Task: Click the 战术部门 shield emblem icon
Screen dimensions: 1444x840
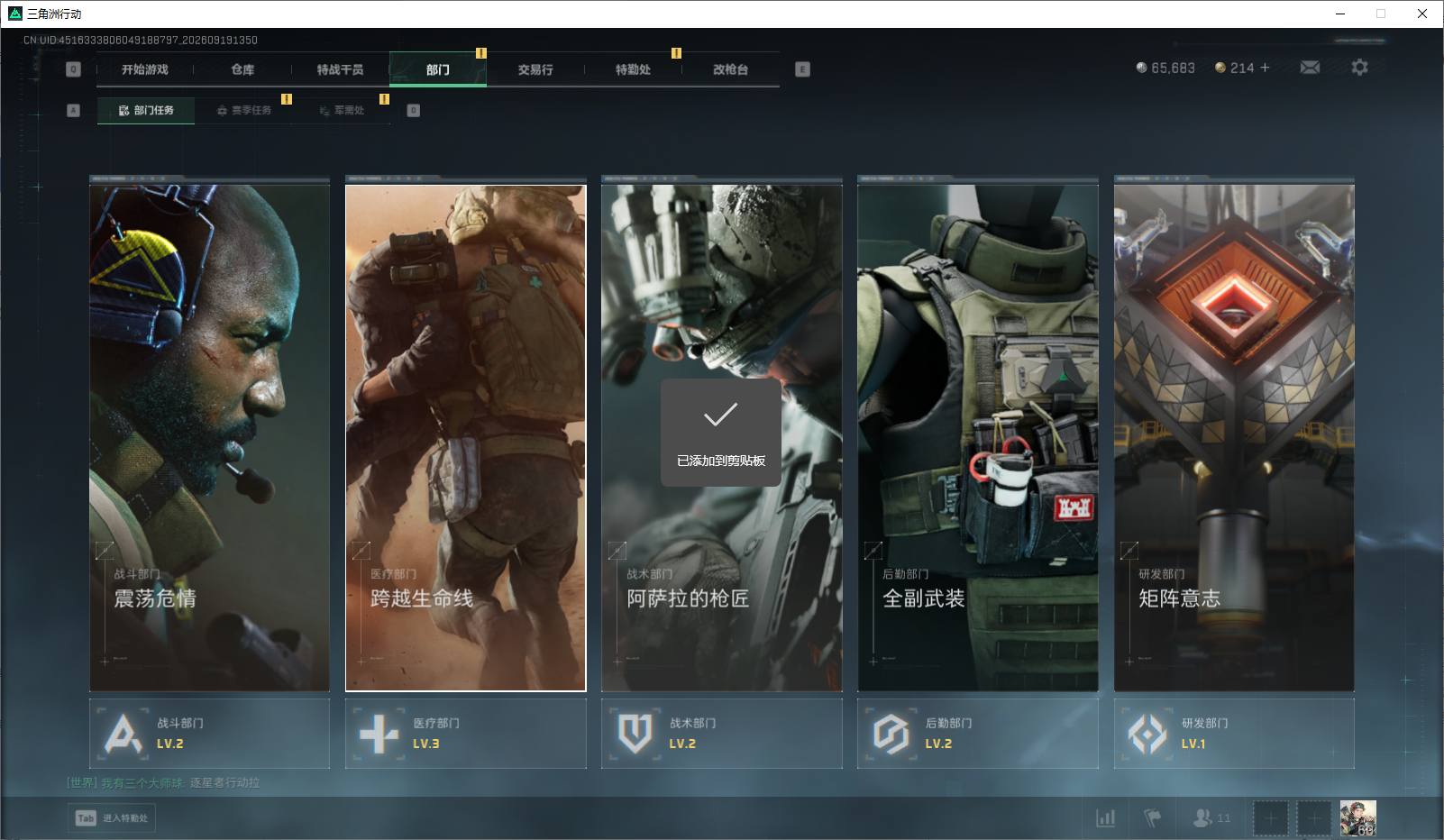Action: (x=635, y=734)
